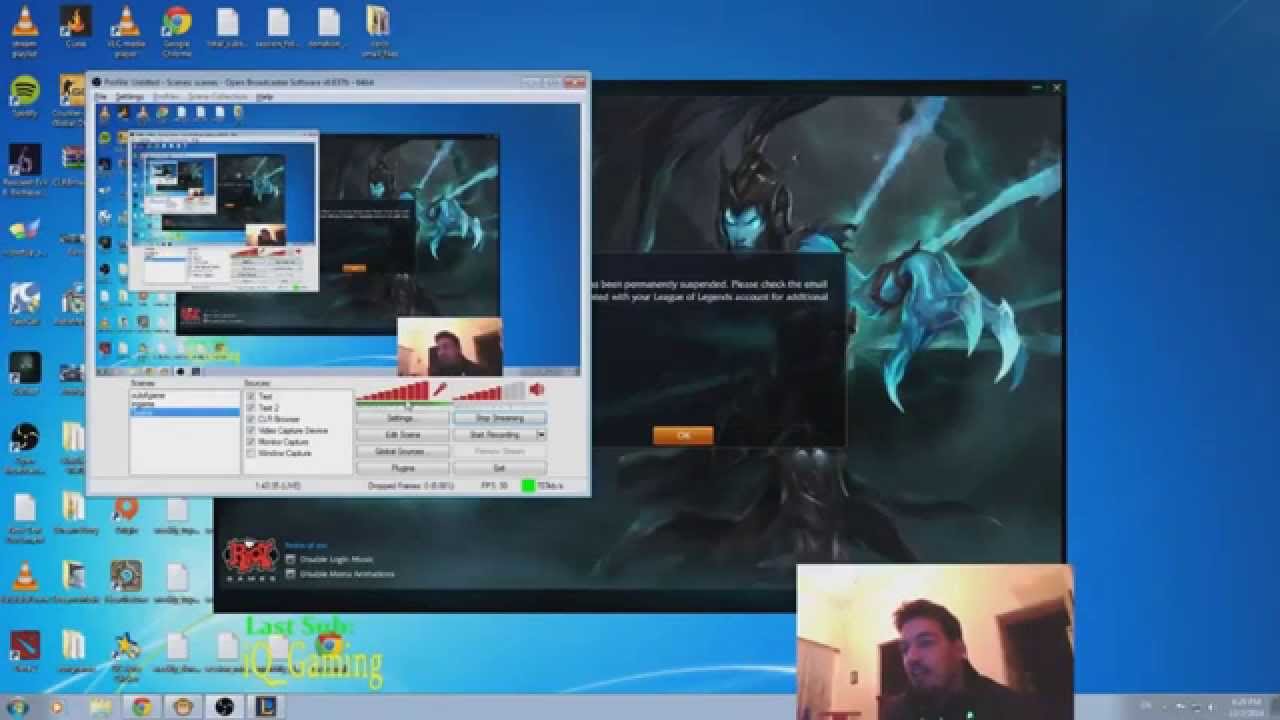Toggle the Monitor Capture source checkbox
The image size is (1280, 720).
click(x=250, y=441)
